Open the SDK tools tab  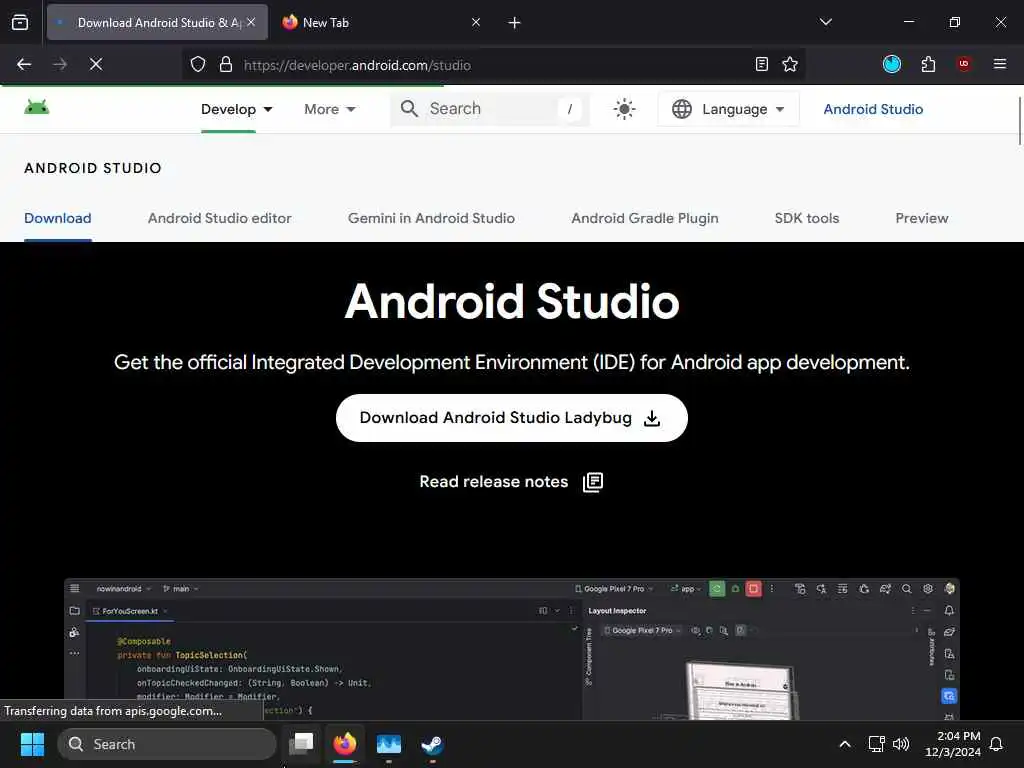tap(807, 218)
